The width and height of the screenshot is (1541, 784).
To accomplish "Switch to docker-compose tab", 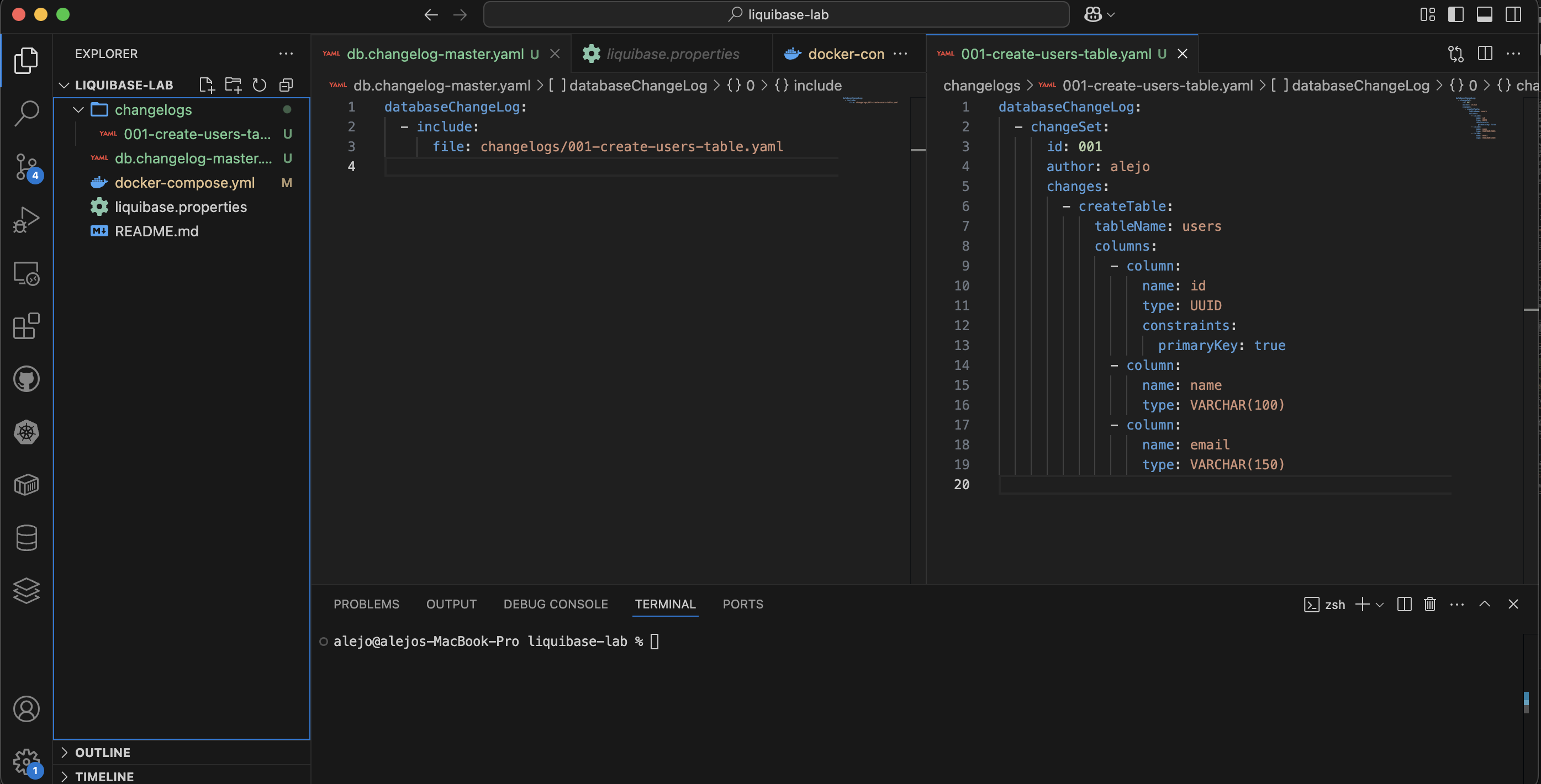I will (x=835, y=54).
